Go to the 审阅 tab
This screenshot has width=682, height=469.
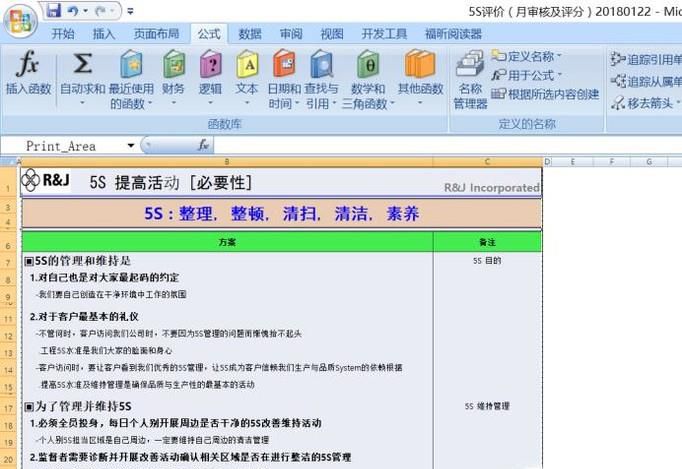291,34
